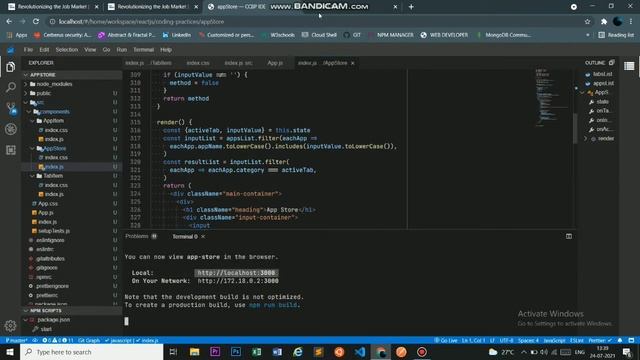
Task: Go back in browser history
Action: [x=9, y=21]
